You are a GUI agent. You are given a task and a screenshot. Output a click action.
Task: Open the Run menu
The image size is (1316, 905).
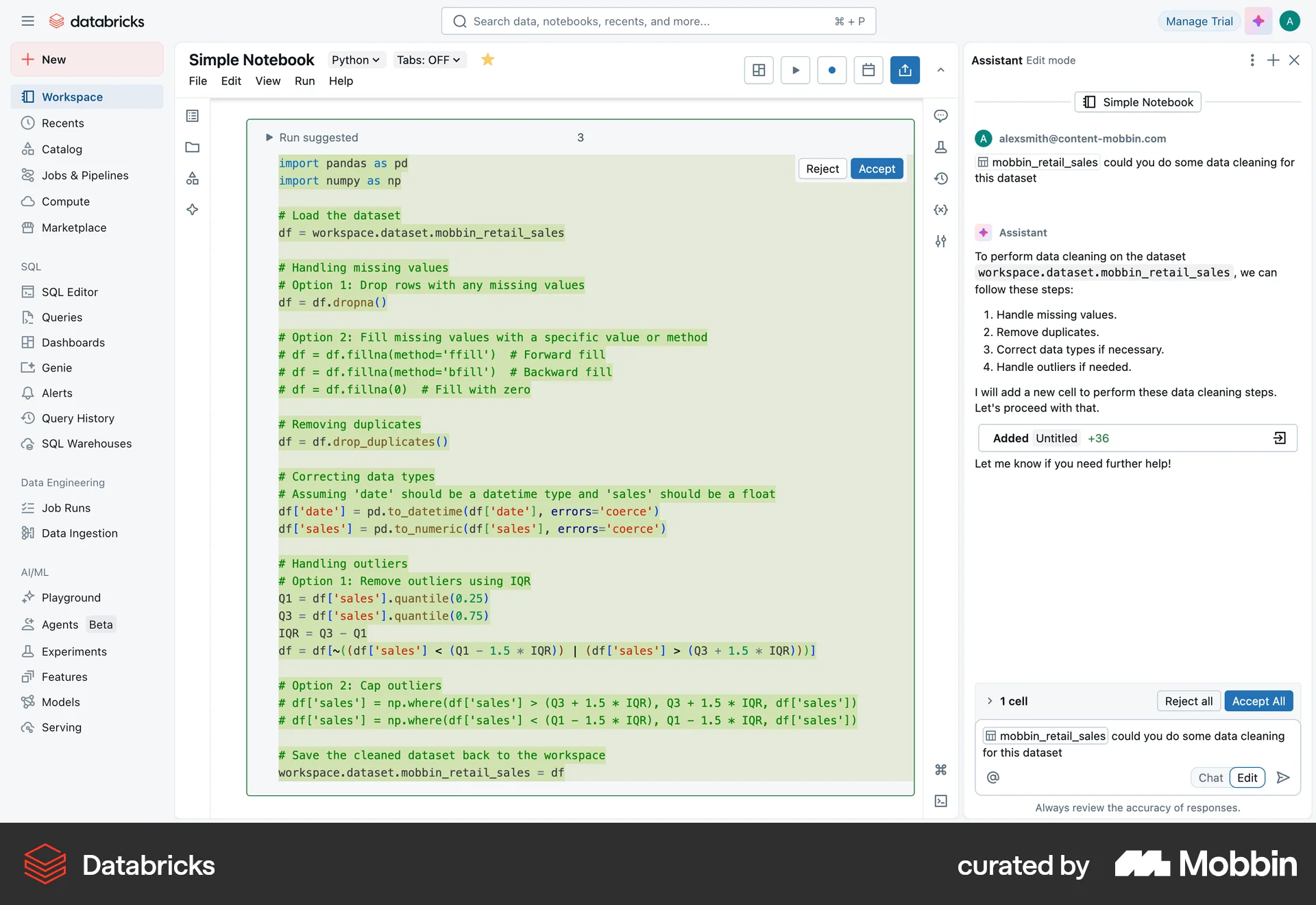(x=305, y=81)
